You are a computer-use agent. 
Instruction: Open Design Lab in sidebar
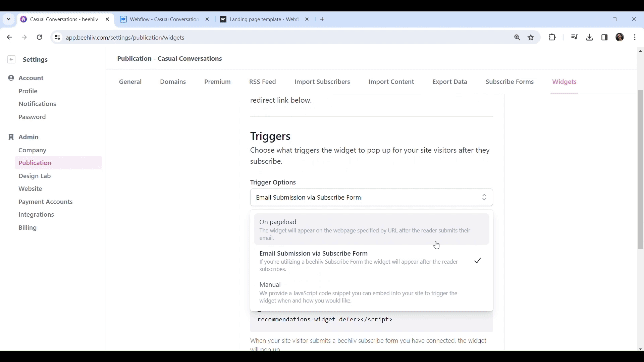(x=34, y=176)
